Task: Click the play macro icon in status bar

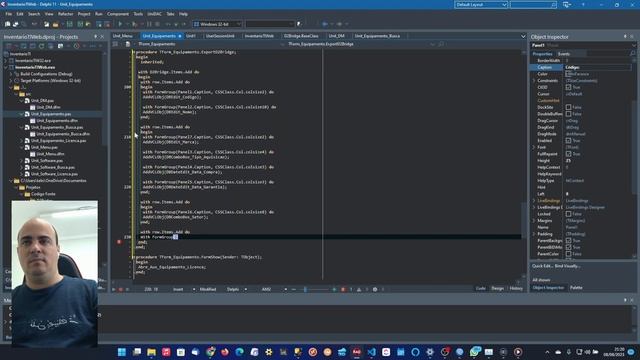Action: [x=114, y=289]
